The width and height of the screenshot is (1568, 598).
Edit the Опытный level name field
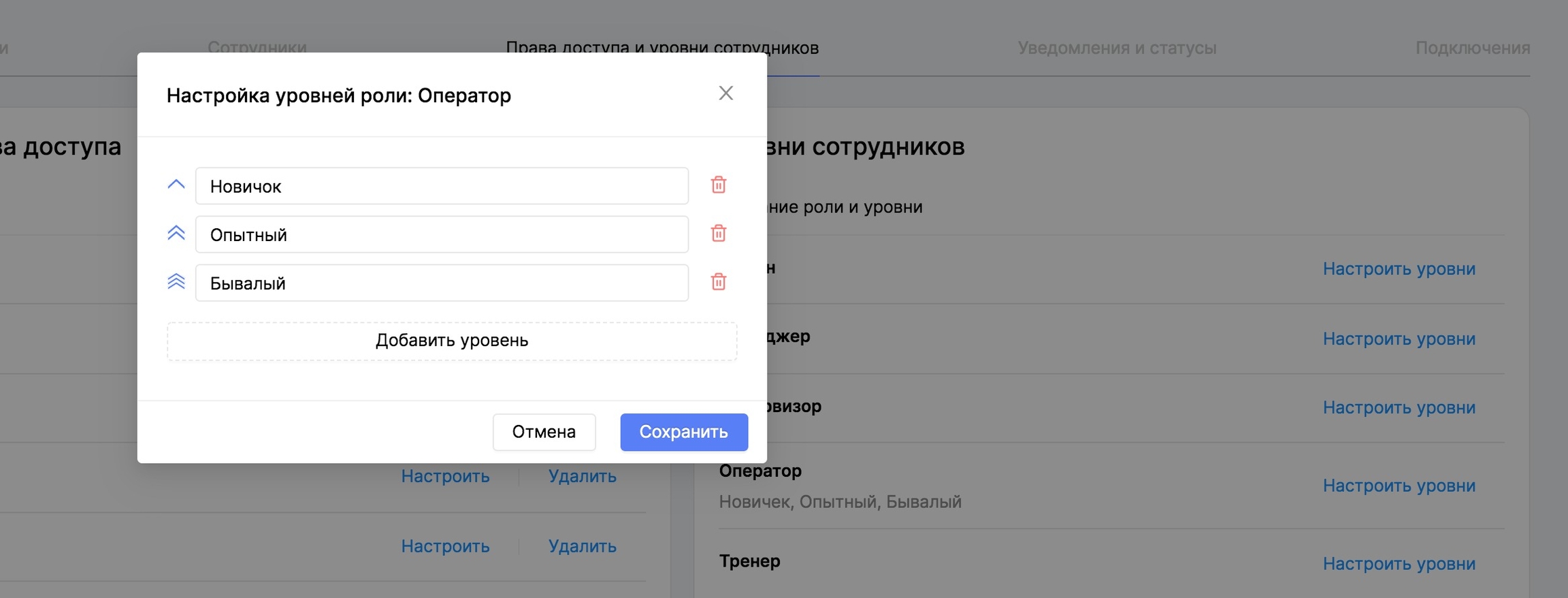pyautogui.click(x=442, y=234)
